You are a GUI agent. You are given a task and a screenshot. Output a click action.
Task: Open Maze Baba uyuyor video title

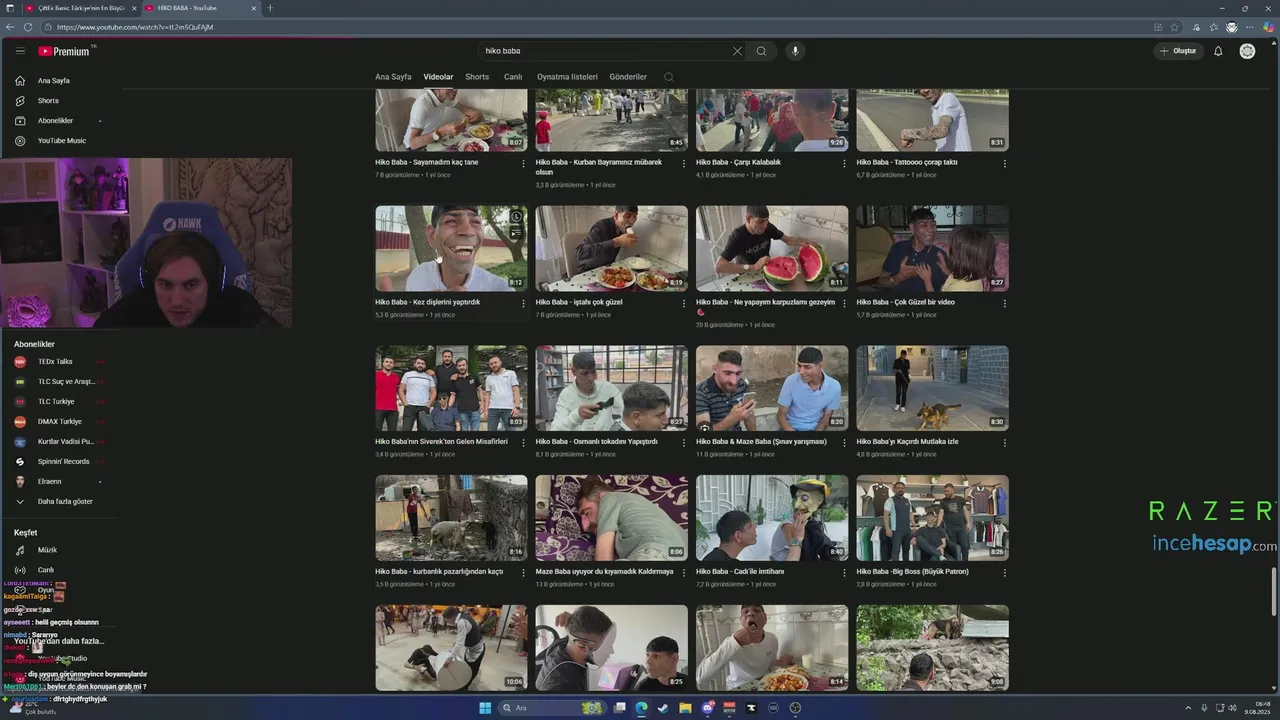coord(604,572)
